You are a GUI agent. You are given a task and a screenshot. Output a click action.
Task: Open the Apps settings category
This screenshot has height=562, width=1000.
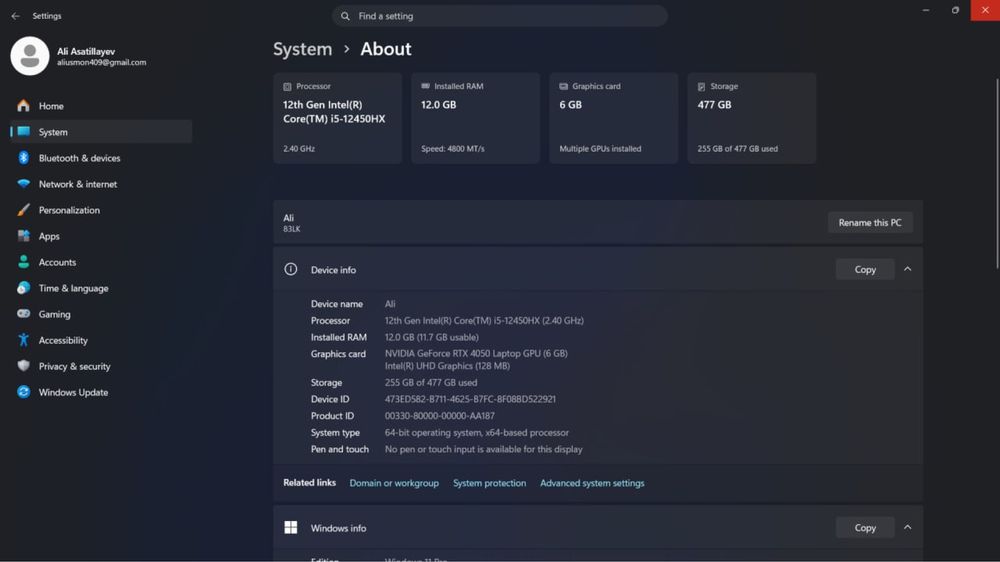coord(101,236)
